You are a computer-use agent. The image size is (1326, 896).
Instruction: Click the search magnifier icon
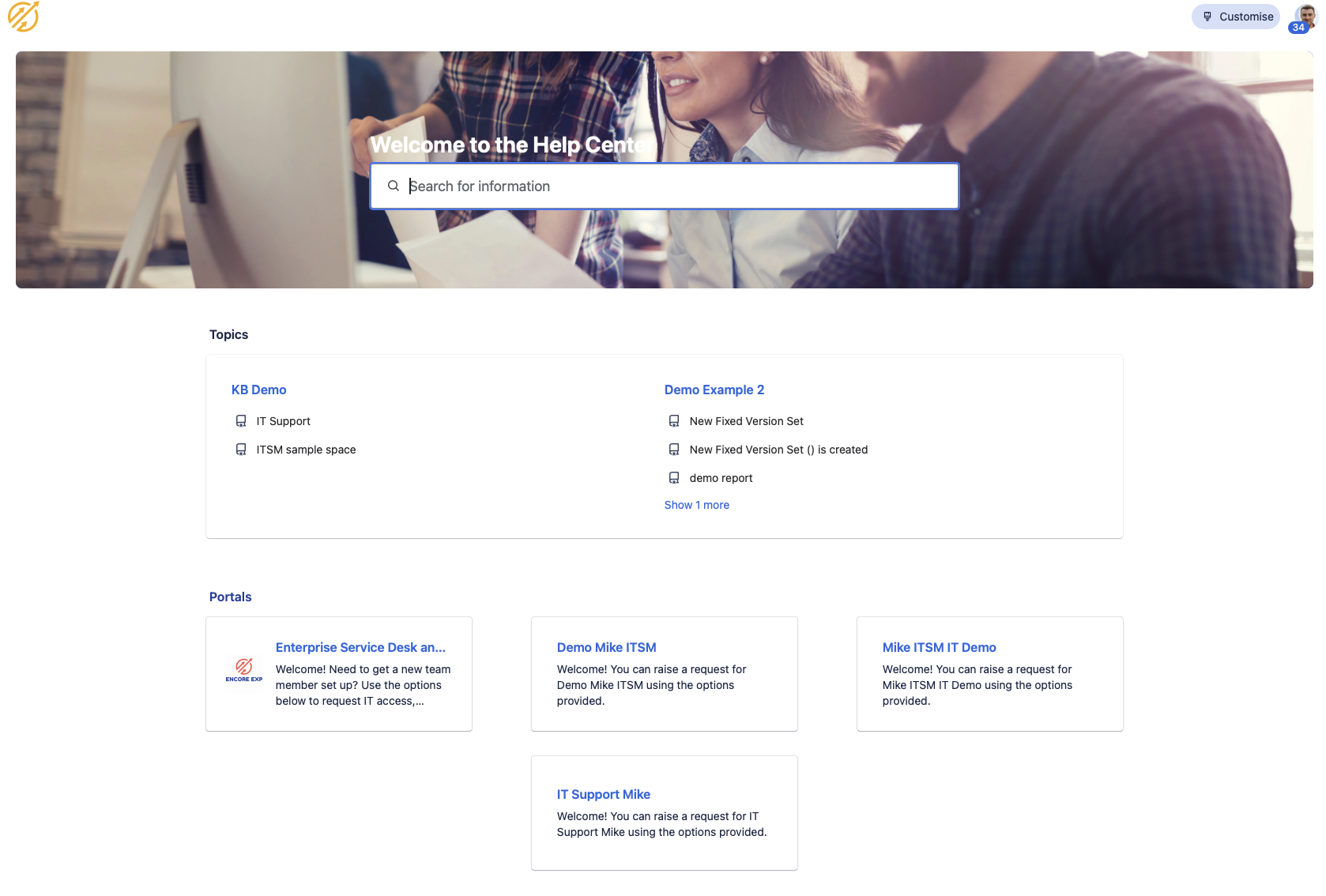coord(393,186)
